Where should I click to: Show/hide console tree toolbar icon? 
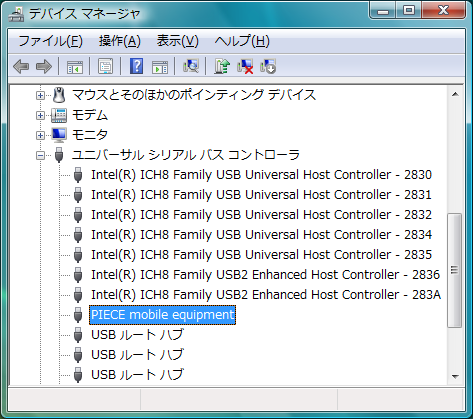point(75,66)
